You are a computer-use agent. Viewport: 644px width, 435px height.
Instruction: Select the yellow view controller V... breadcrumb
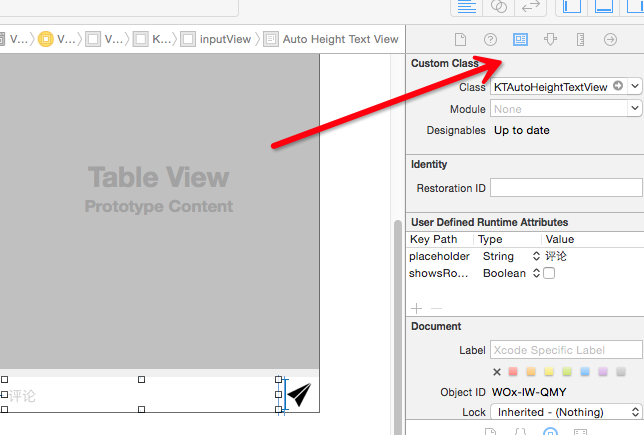tap(57, 39)
